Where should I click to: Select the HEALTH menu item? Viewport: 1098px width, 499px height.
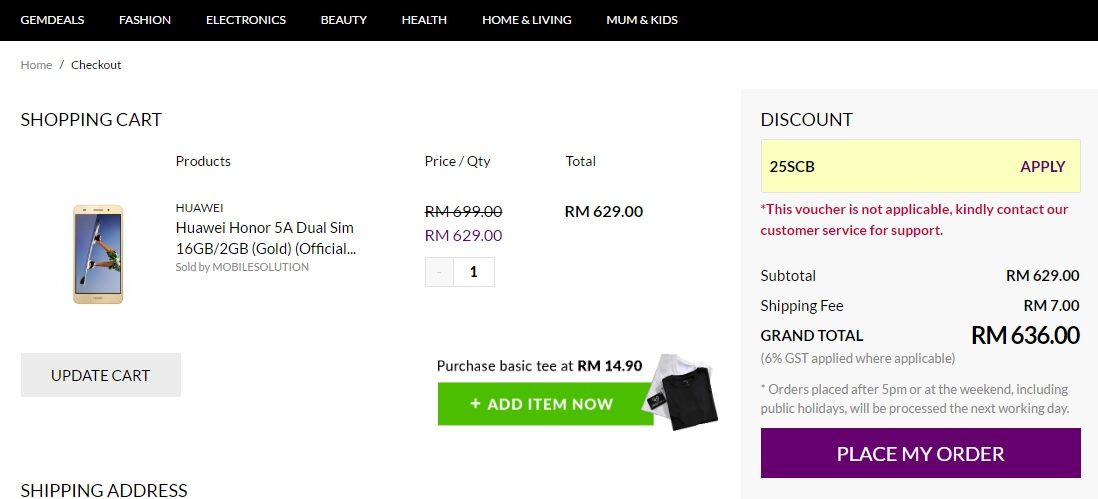tap(424, 20)
